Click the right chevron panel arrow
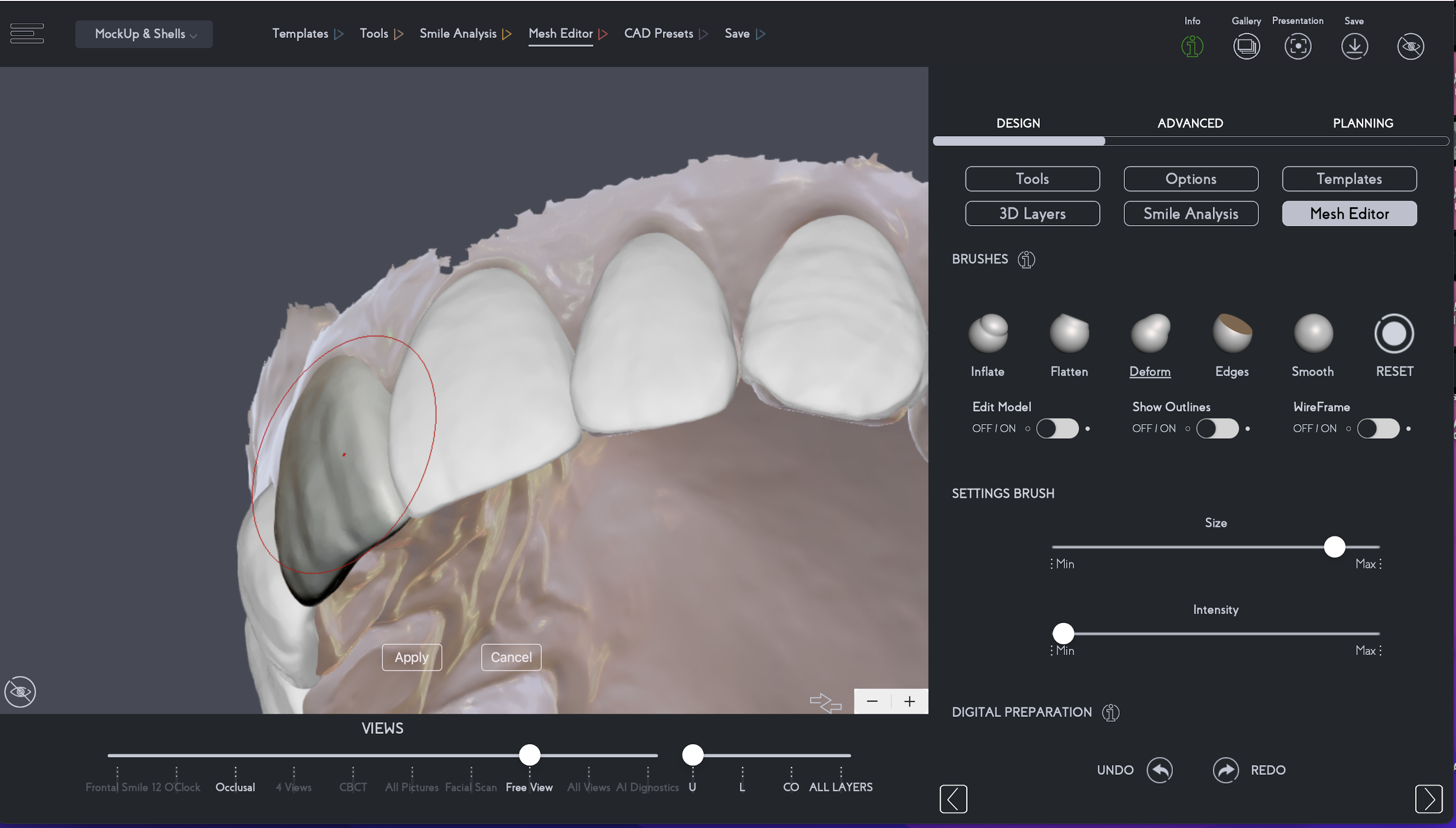This screenshot has width=1456, height=828. pos(1428,799)
